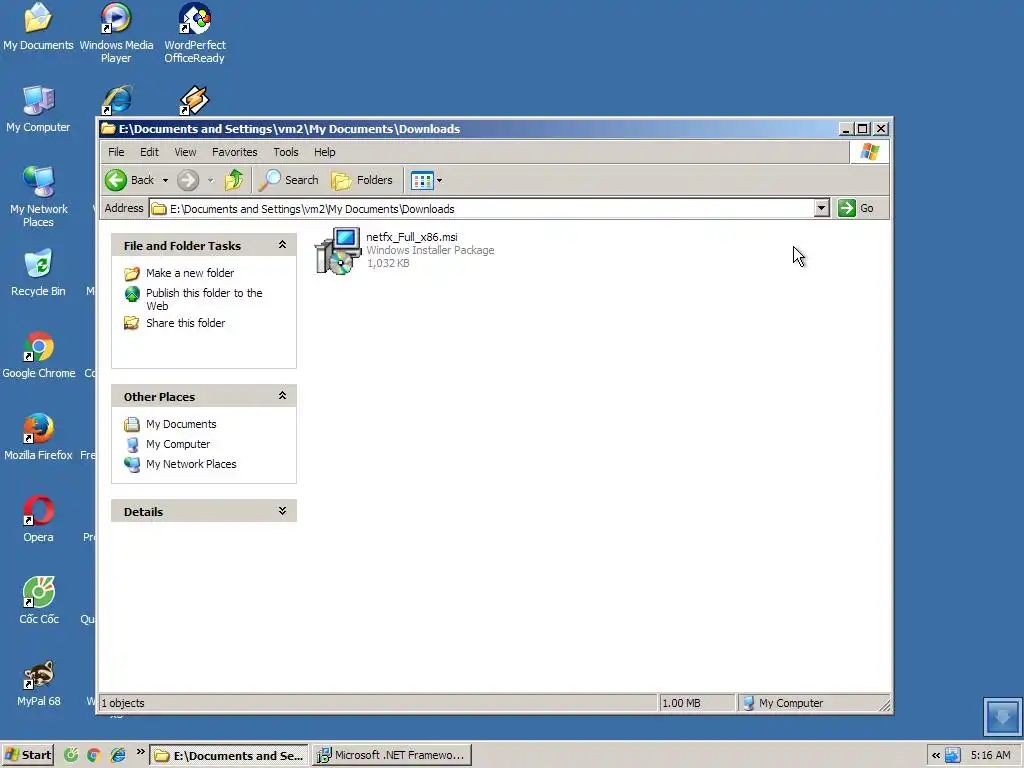Select My Documents desktop icon
The image size is (1024, 768).
tap(38, 27)
